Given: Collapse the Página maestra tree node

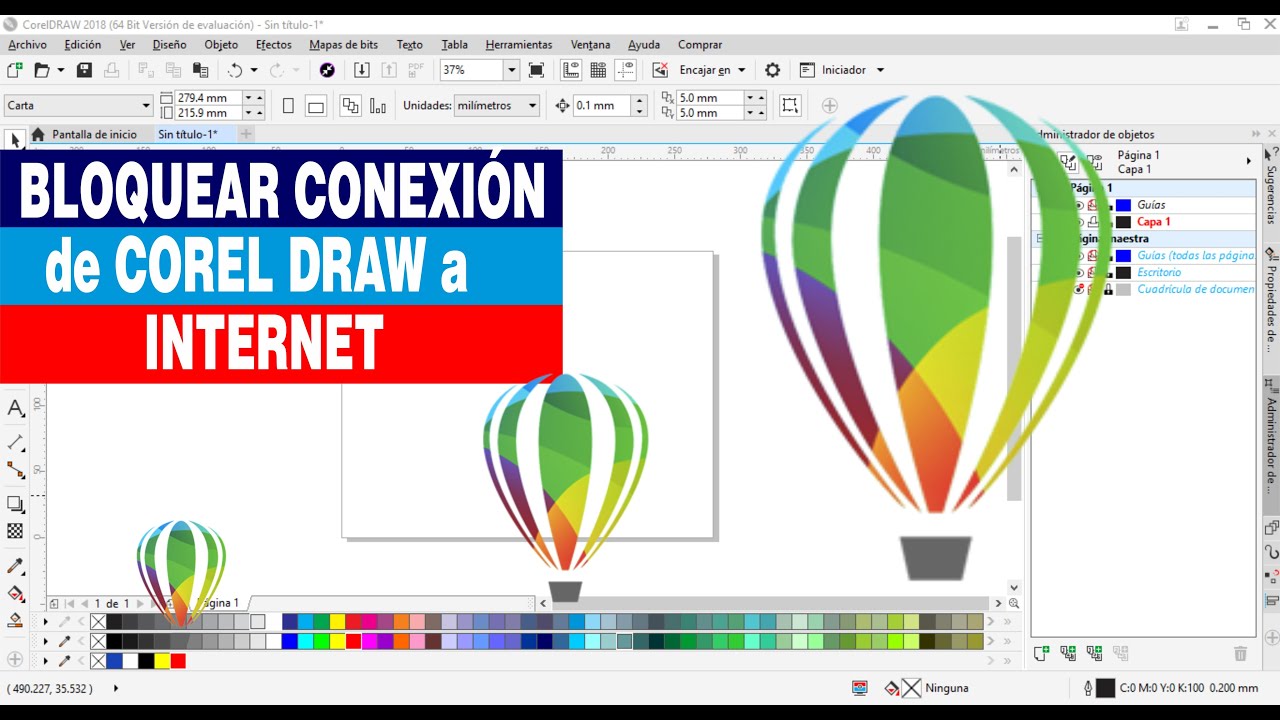Looking at the screenshot, I should pyautogui.click(x=1039, y=239).
